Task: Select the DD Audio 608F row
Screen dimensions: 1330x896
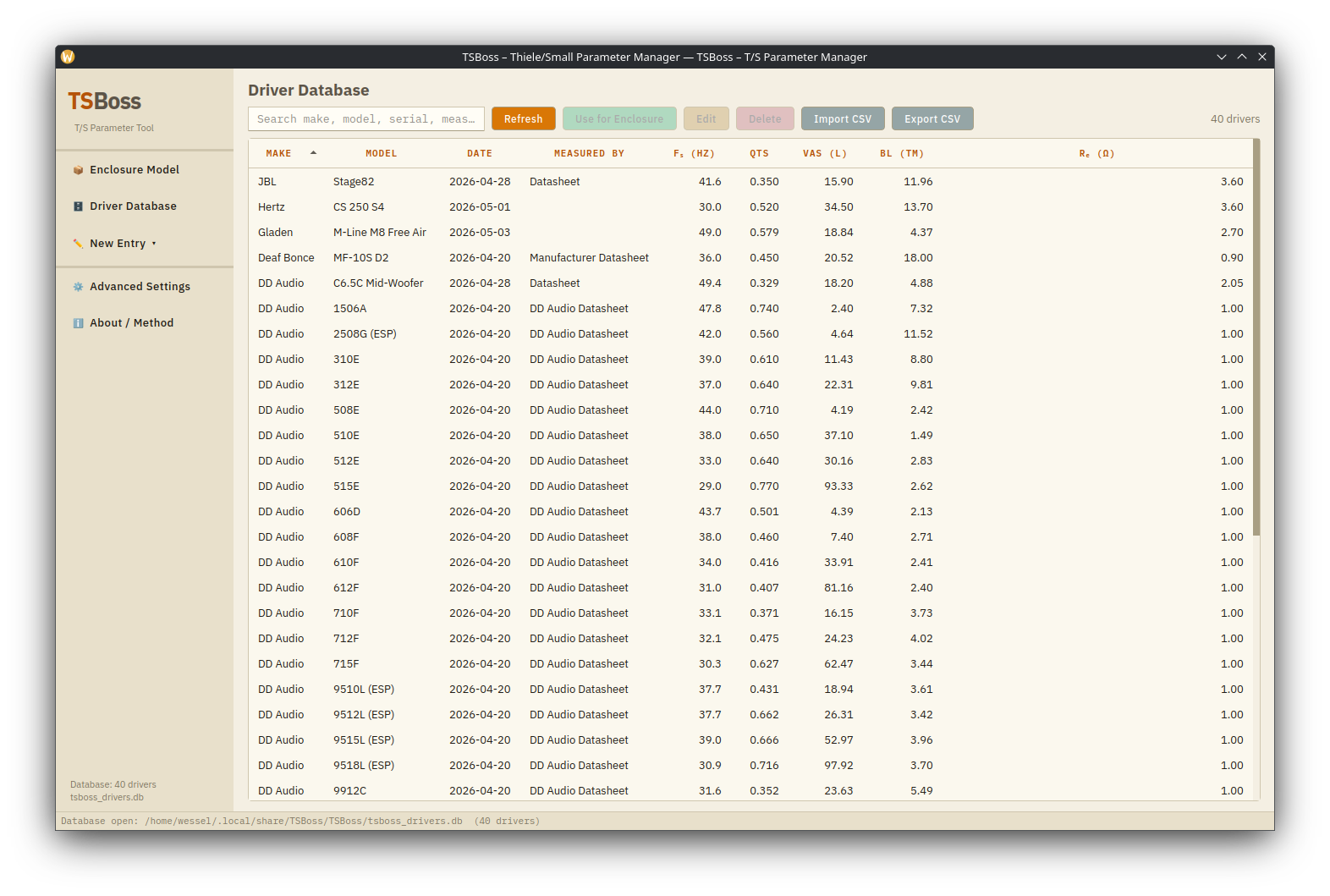Action: coord(750,537)
